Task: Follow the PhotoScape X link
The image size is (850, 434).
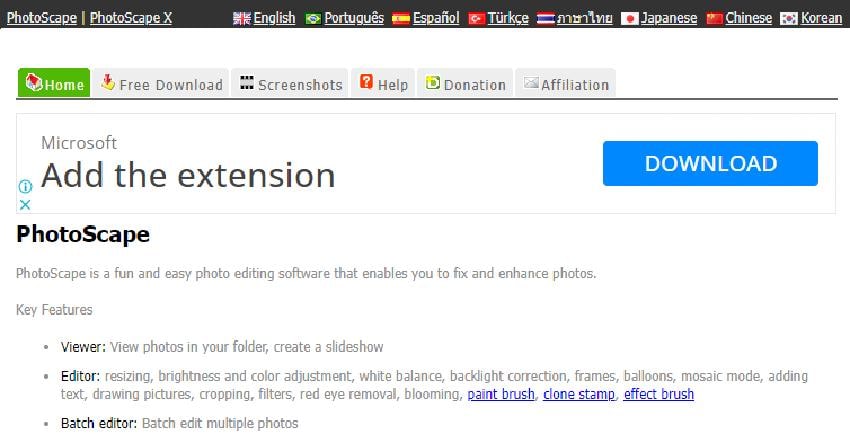Action: pyautogui.click(x=131, y=18)
